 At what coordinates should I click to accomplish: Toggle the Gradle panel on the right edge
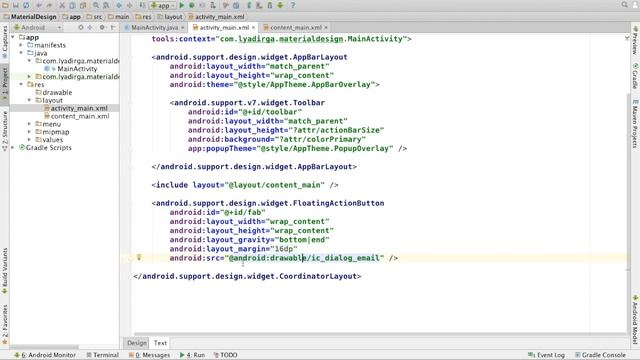[635, 76]
